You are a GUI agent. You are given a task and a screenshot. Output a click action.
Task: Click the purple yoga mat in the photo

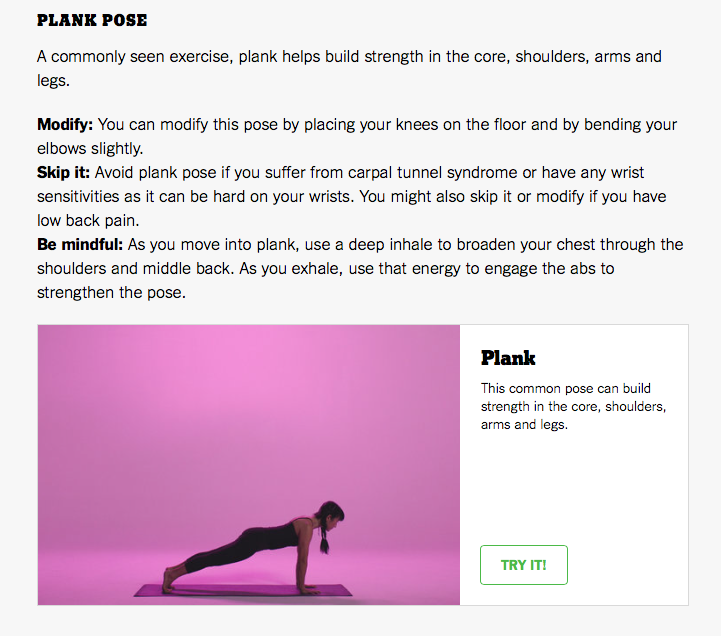pyautogui.click(x=243, y=590)
